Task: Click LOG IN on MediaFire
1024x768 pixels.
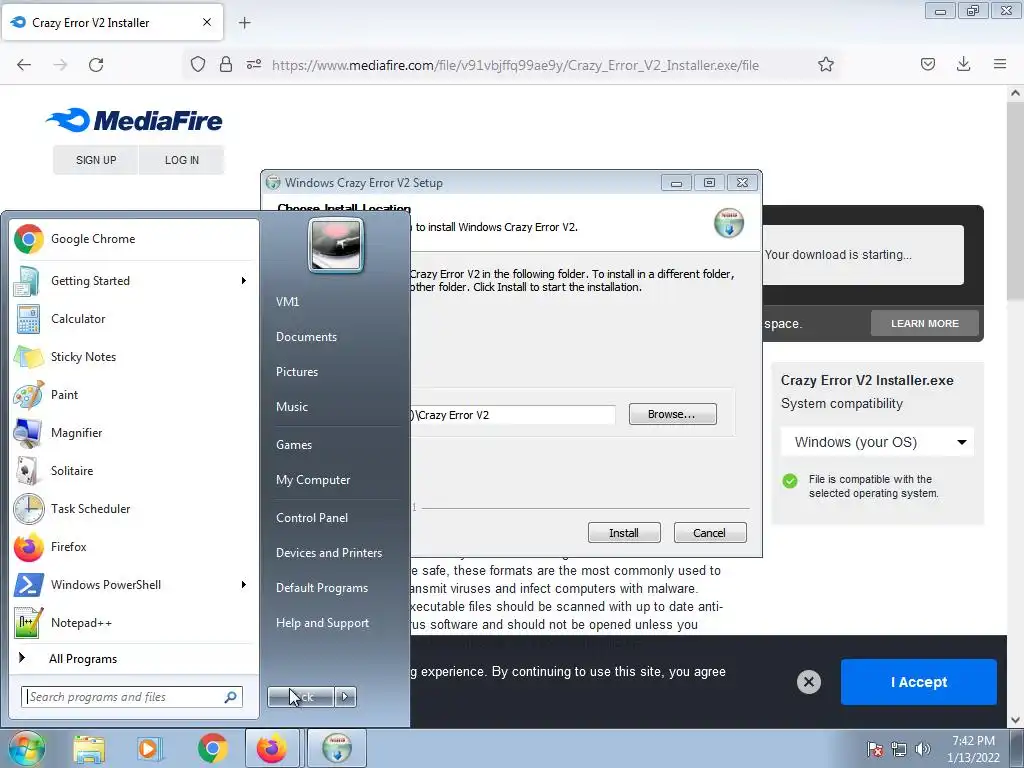Action: (x=182, y=160)
